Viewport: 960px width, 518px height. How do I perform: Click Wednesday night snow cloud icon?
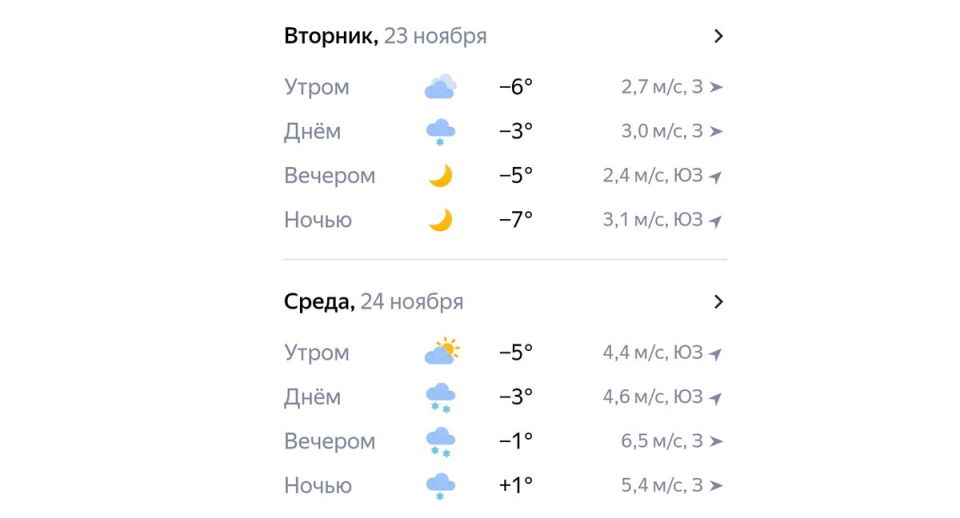440,486
